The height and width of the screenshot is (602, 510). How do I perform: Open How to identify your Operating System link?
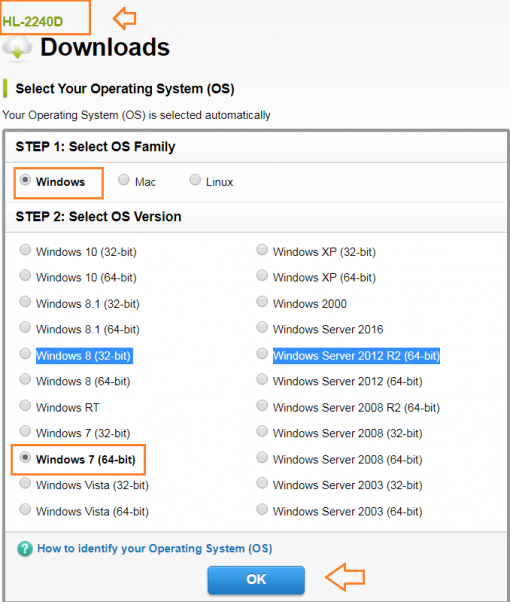(154, 549)
